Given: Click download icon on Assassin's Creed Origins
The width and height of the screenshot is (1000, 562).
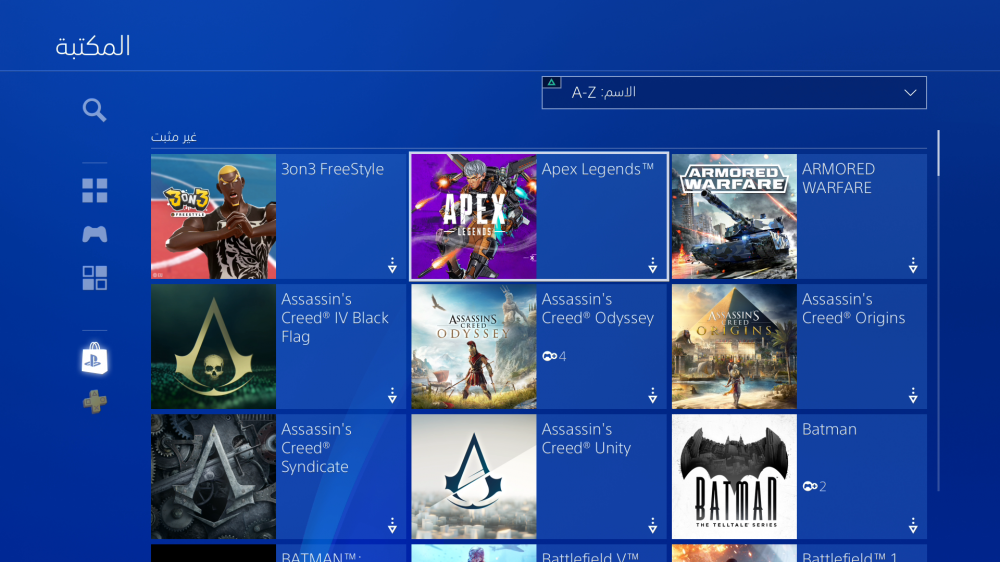Looking at the screenshot, I should 913,396.
